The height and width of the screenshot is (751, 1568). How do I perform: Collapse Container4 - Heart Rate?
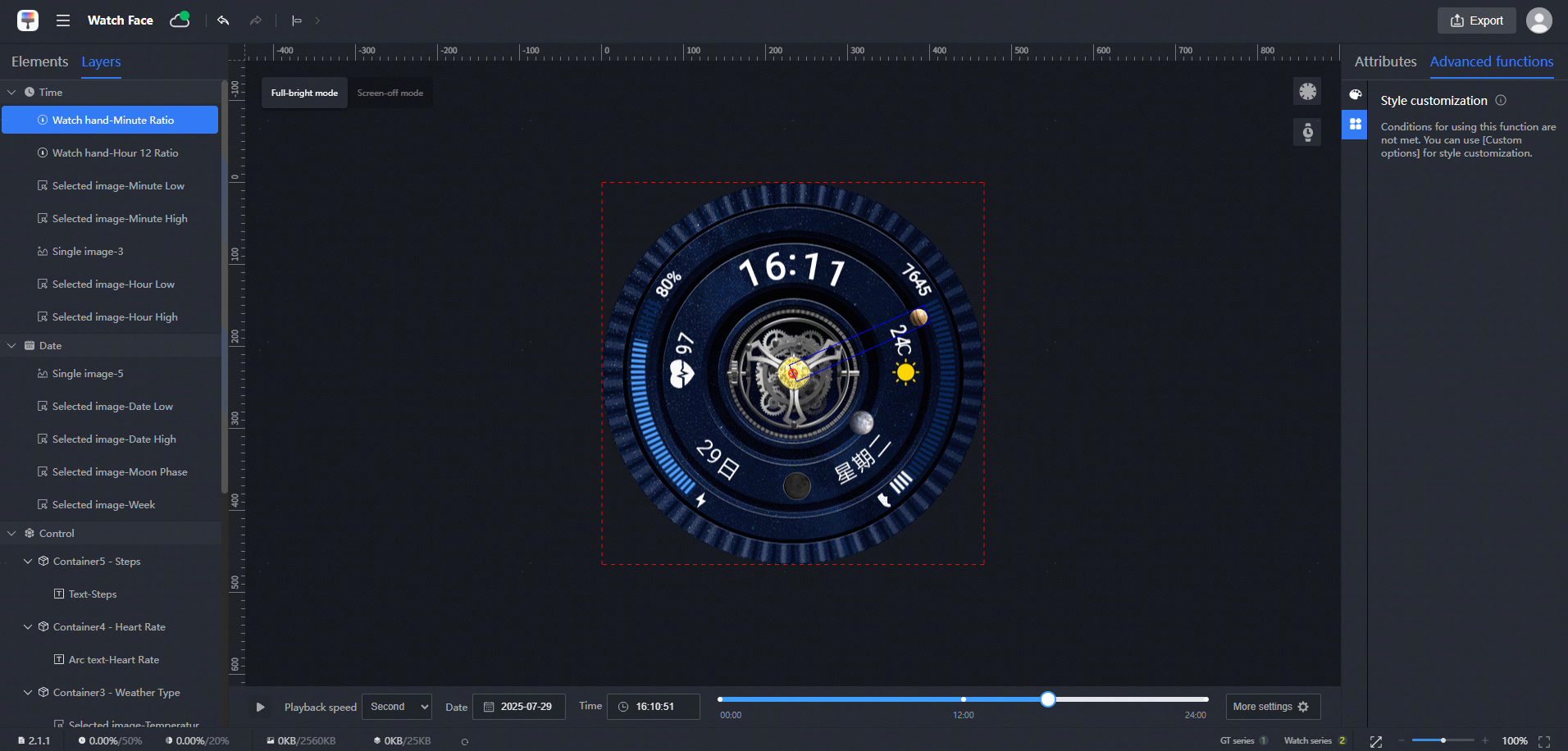pos(28,627)
